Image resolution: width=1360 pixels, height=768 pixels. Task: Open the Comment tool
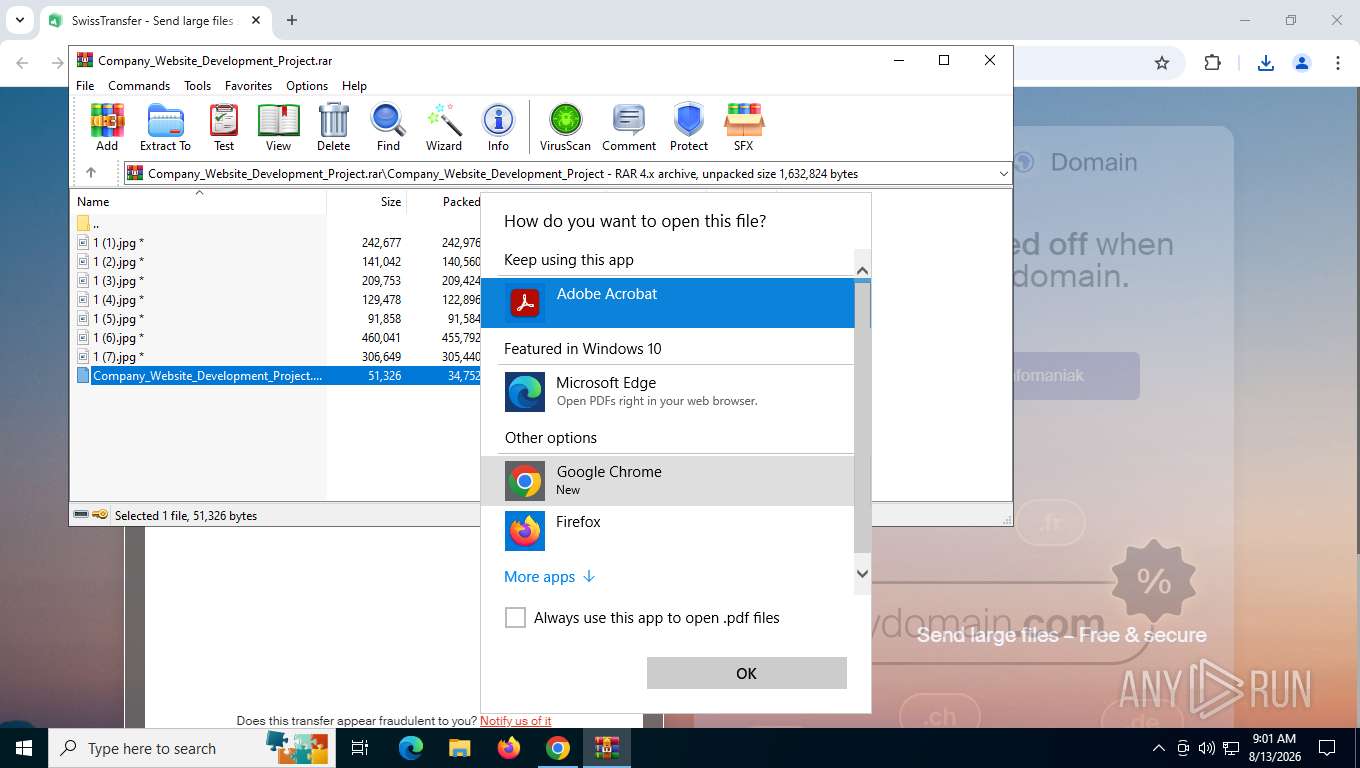click(629, 127)
